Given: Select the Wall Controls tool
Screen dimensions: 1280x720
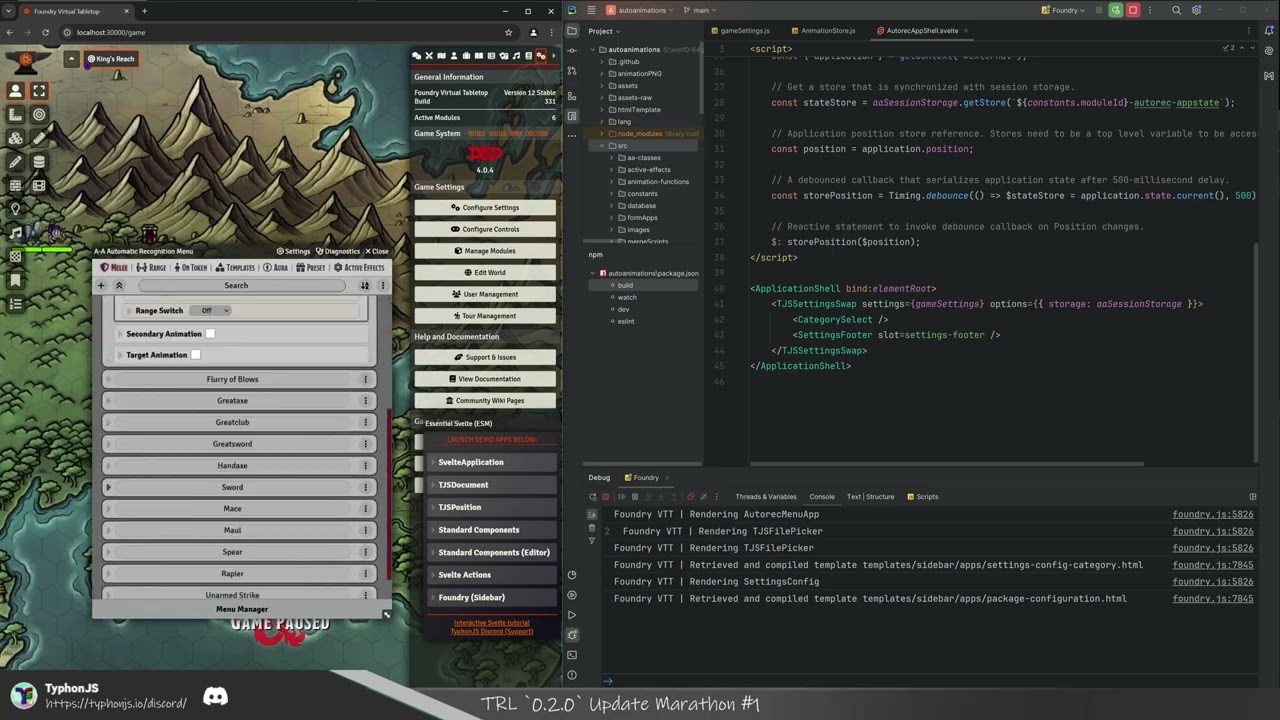Looking at the screenshot, I should click(14, 185).
